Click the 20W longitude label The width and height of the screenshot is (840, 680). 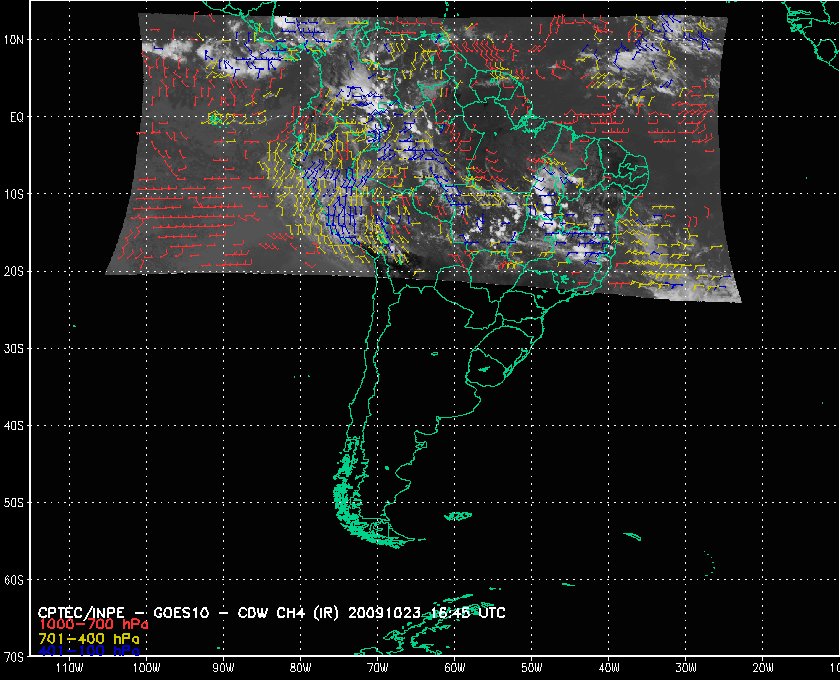point(763,668)
